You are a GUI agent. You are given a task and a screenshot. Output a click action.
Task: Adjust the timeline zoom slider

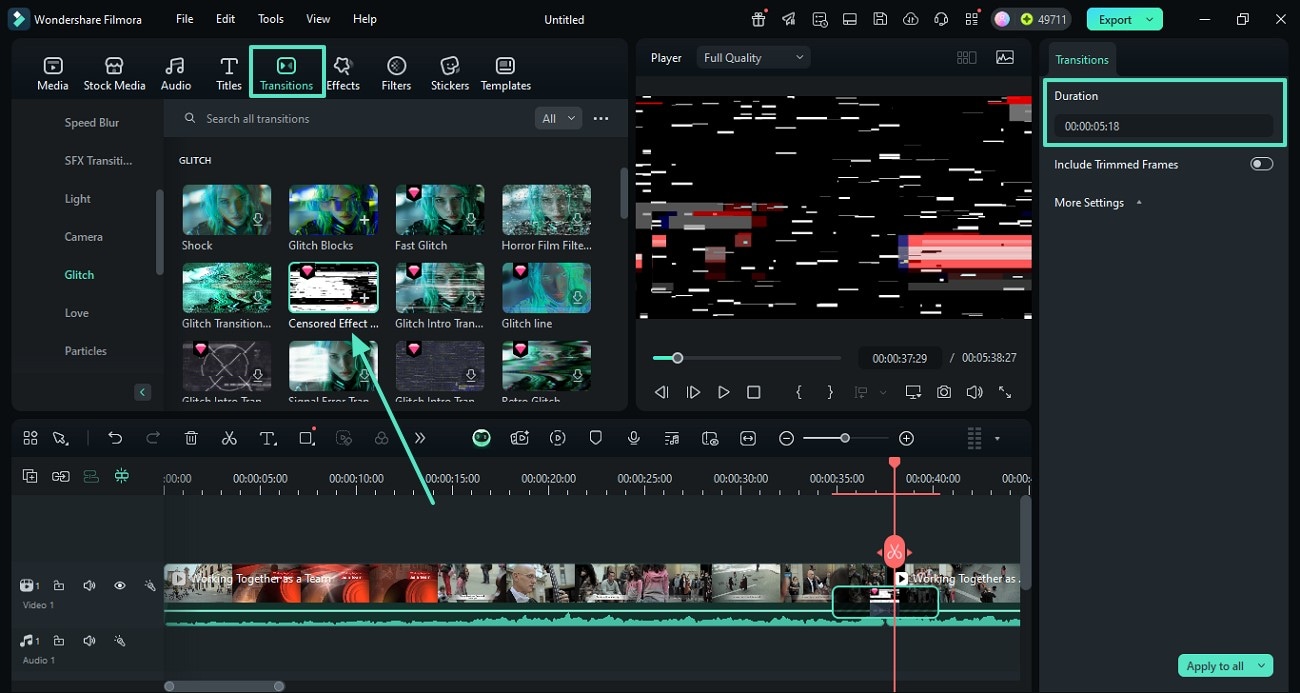pyautogui.click(x=845, y=438)
